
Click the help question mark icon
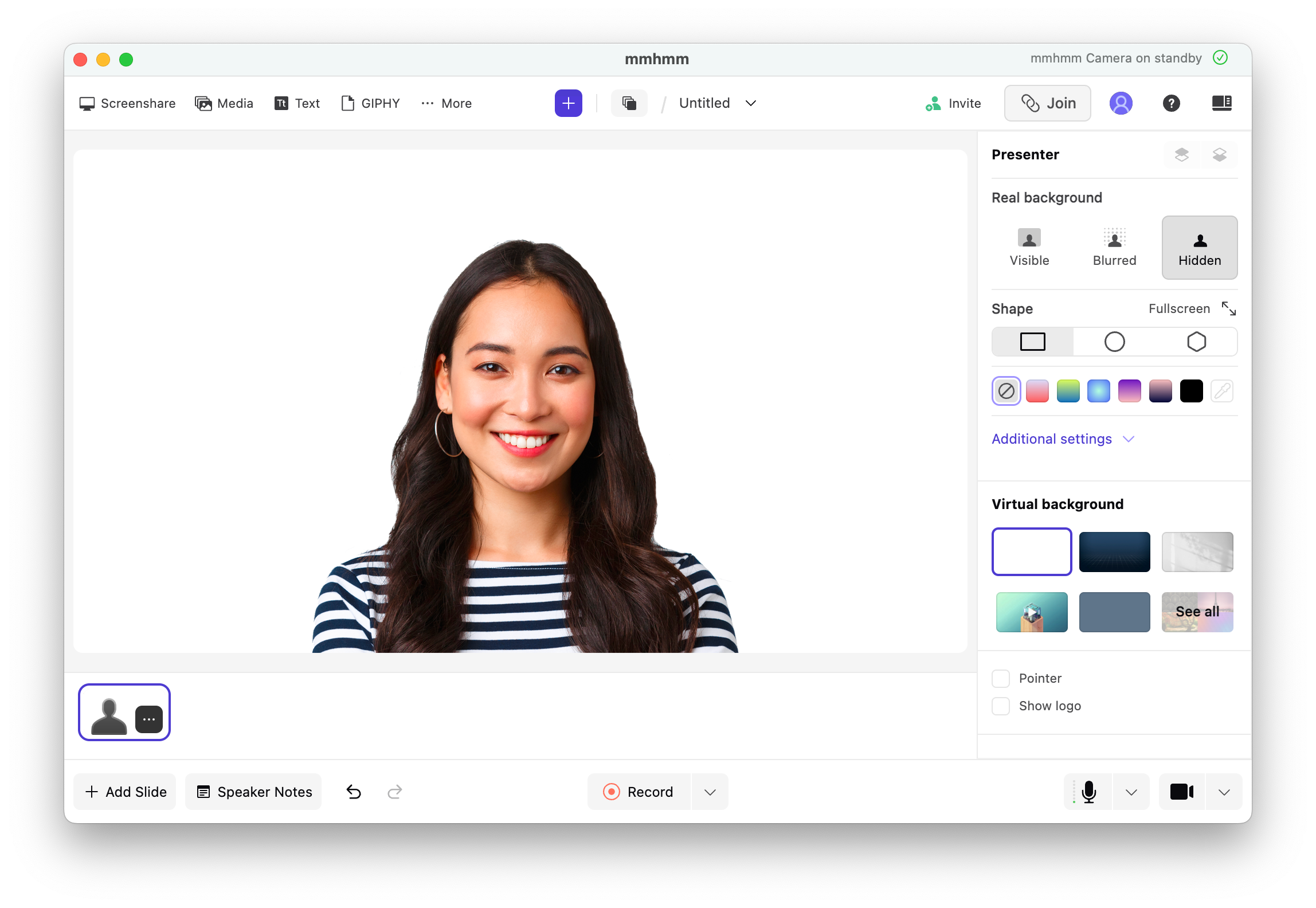pyautogui.click(x=1170, y=103)
